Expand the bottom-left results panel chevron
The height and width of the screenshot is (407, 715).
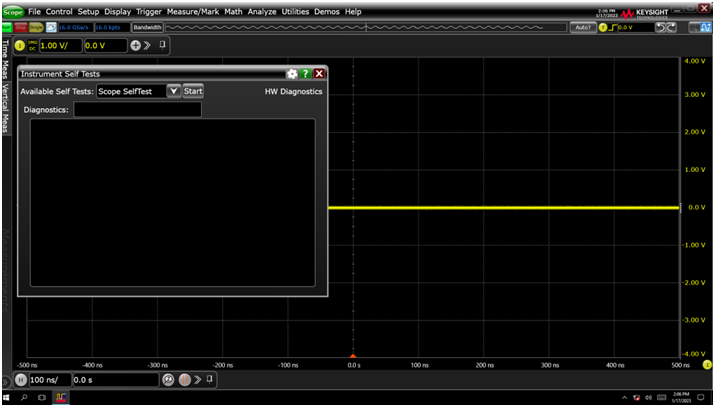click(x=6, y=381)
